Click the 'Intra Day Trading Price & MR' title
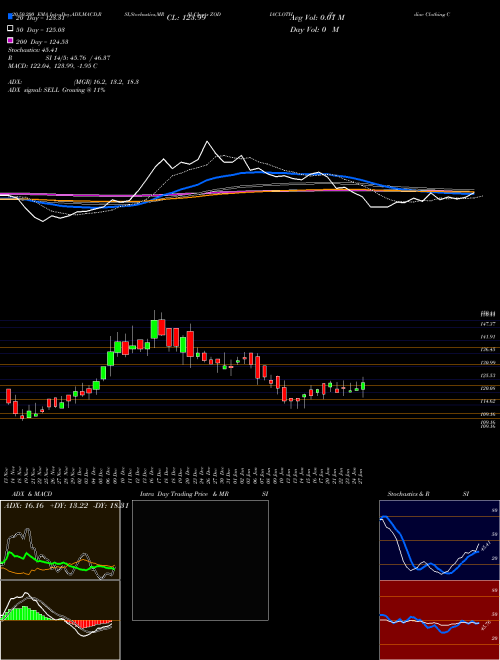 (184, 494)
